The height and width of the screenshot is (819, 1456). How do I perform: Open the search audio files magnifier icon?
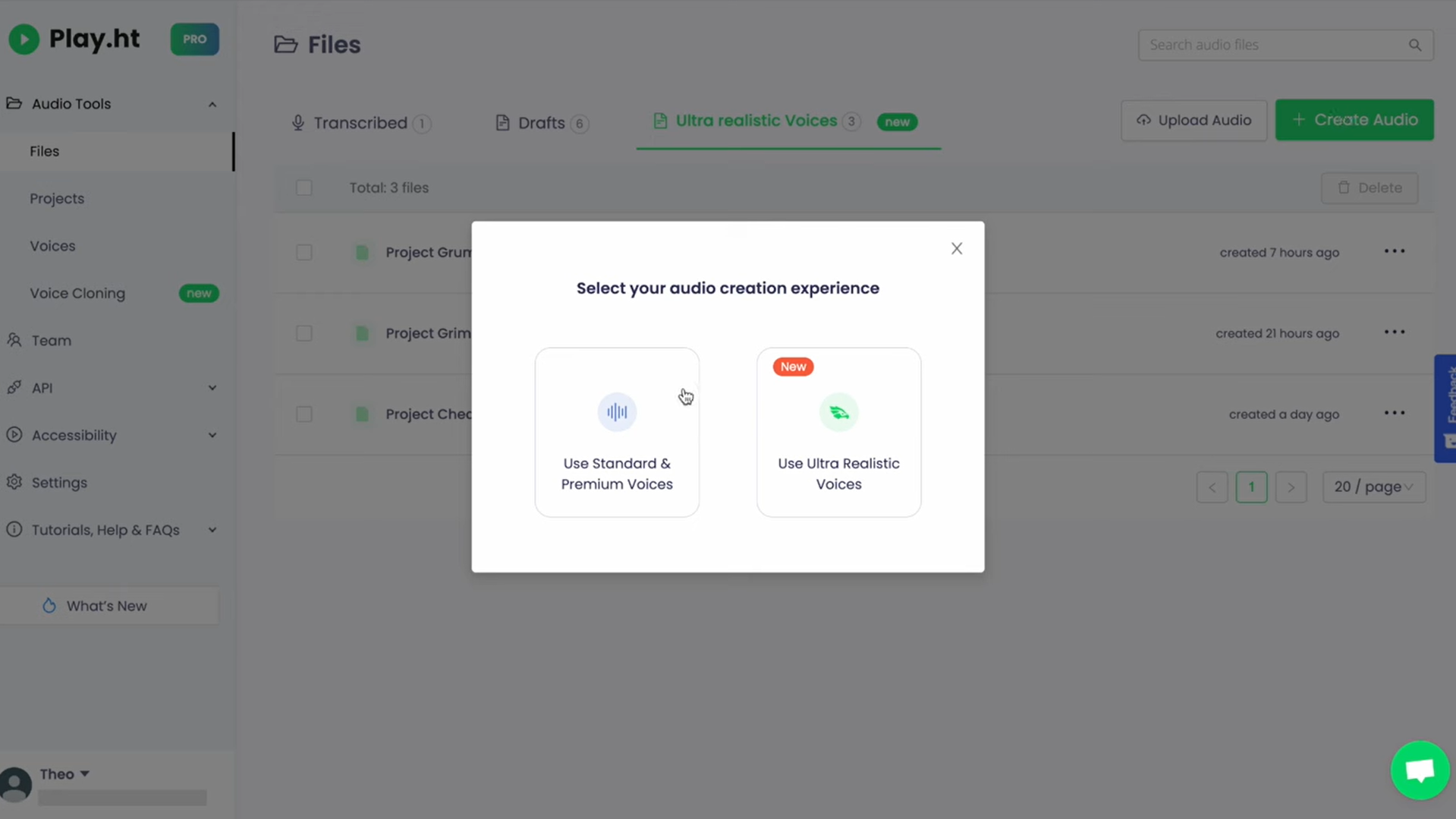coord(1414,44)
